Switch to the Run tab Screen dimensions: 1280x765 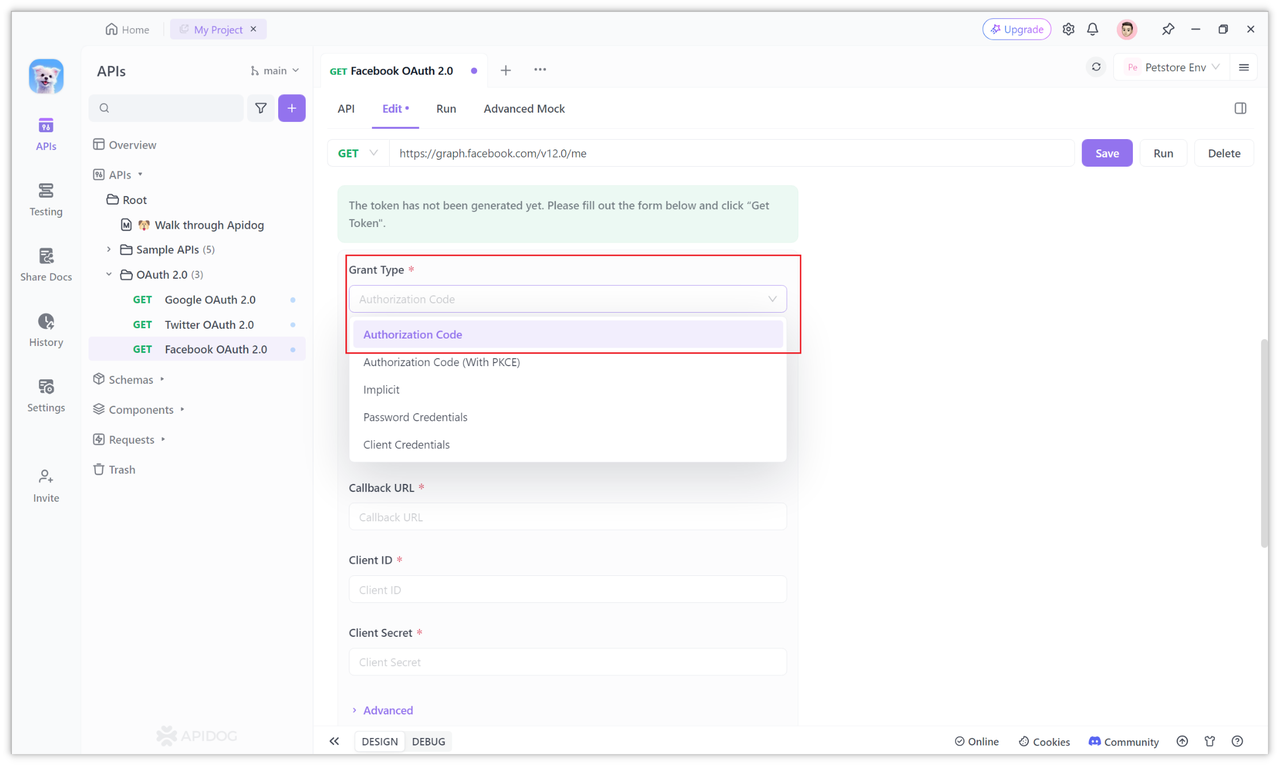coord(446,108)
